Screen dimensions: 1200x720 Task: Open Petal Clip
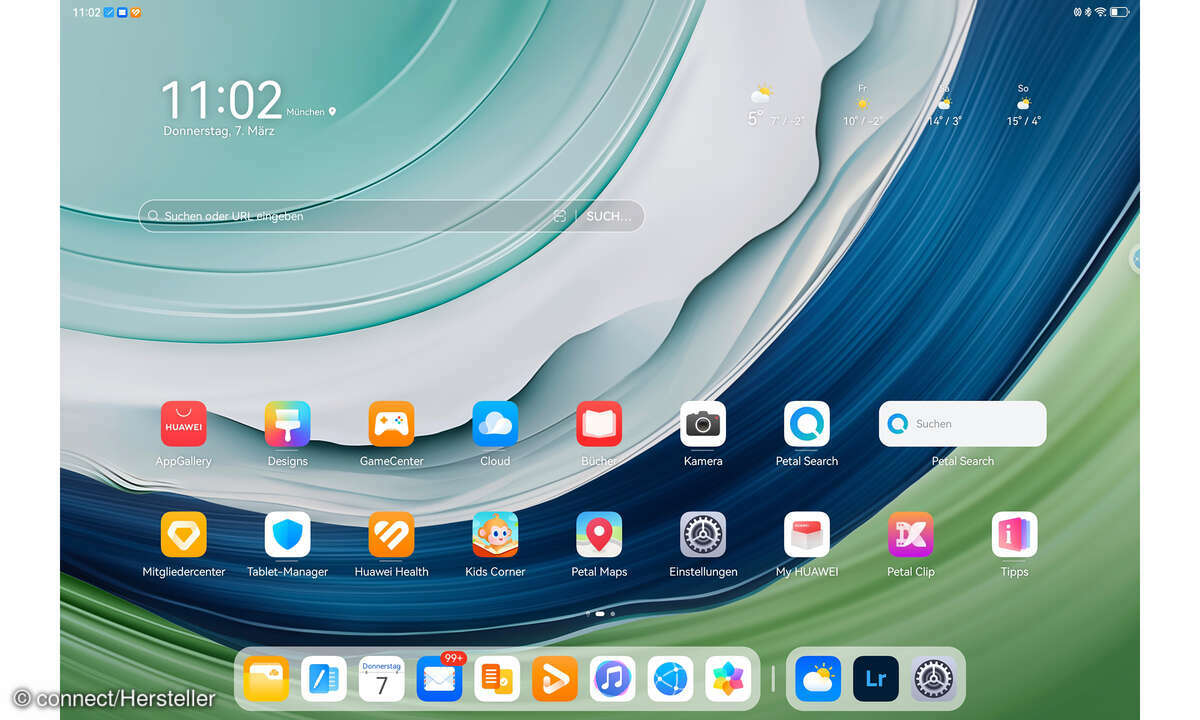911,535
